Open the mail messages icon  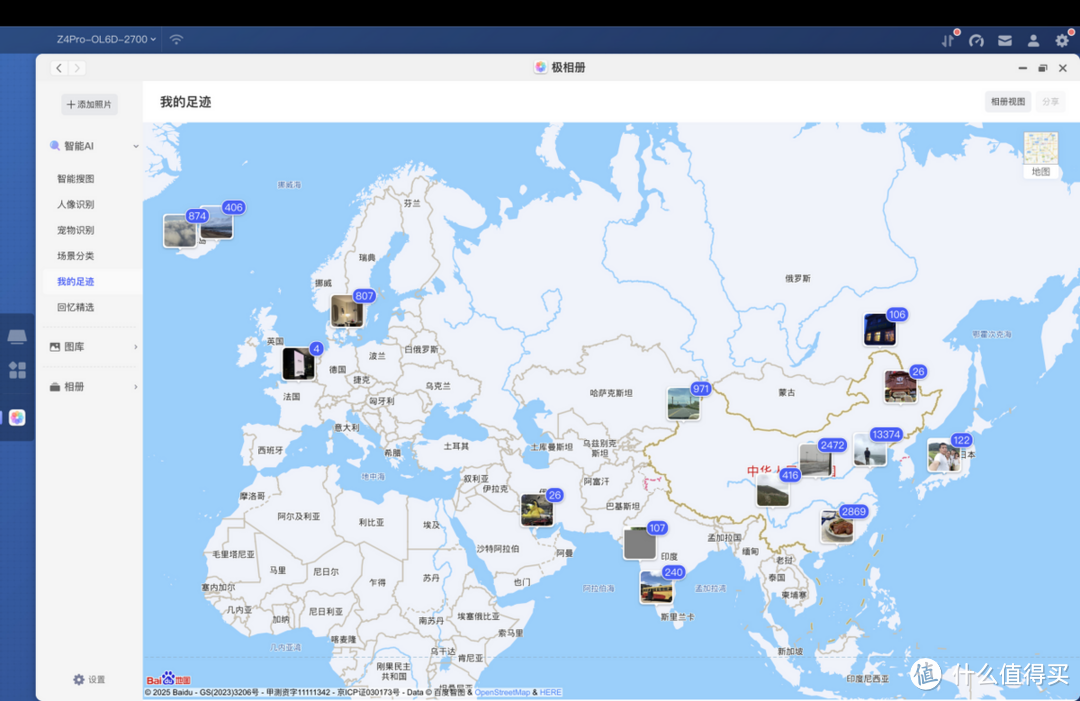(1005, 40)
